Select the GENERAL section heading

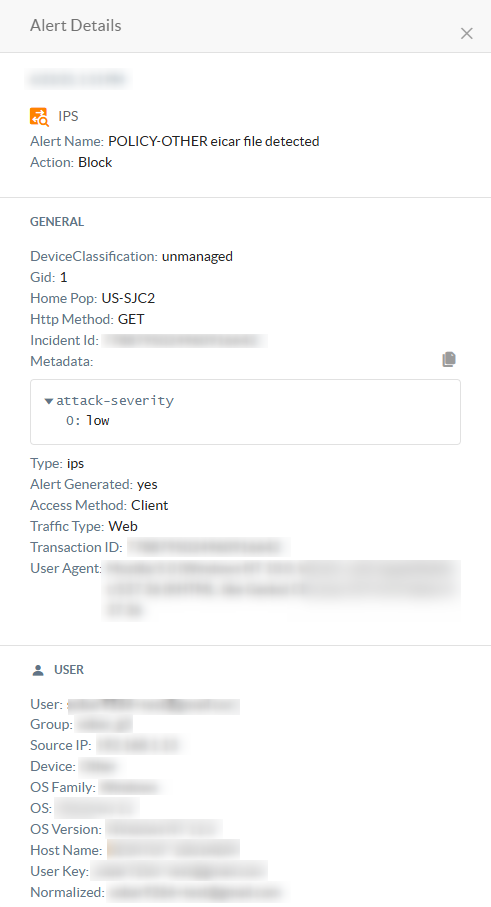click(x=57, y=222)
